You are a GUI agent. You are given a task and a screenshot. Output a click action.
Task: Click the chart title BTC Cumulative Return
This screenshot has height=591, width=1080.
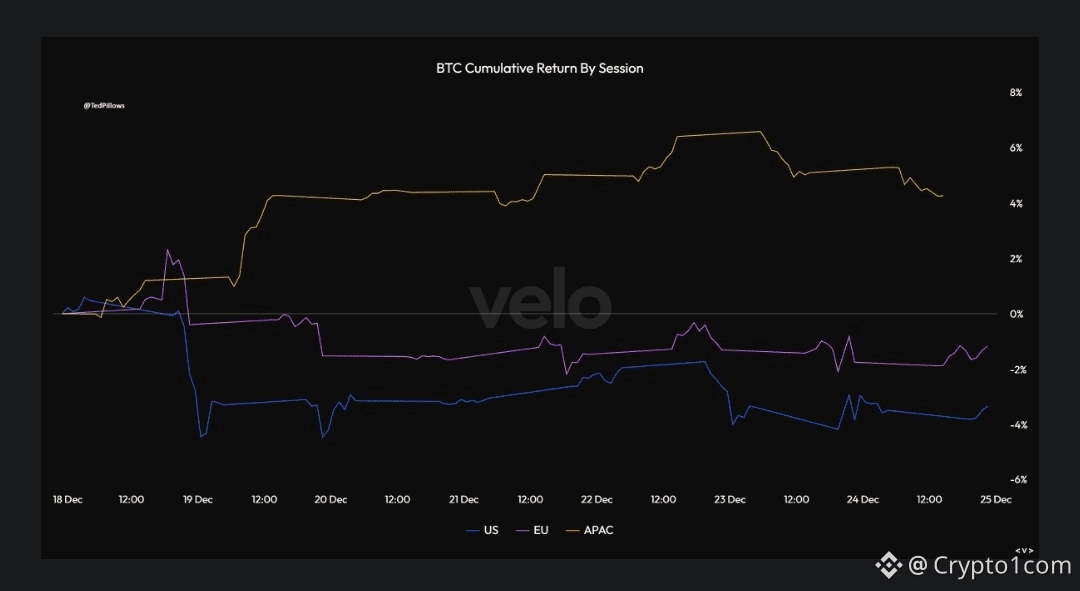pos(539,69)
